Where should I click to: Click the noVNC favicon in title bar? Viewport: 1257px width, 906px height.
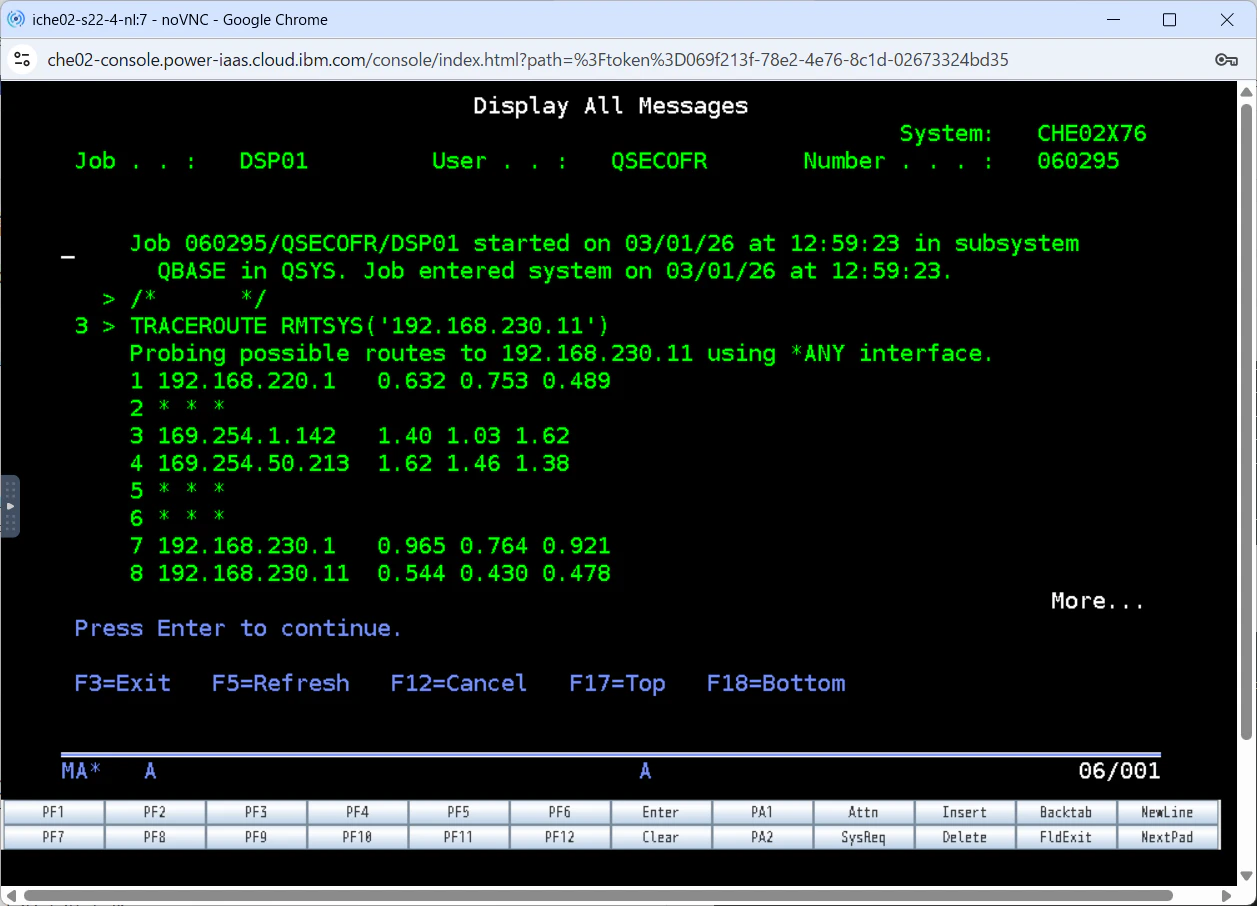coord(16,20)
